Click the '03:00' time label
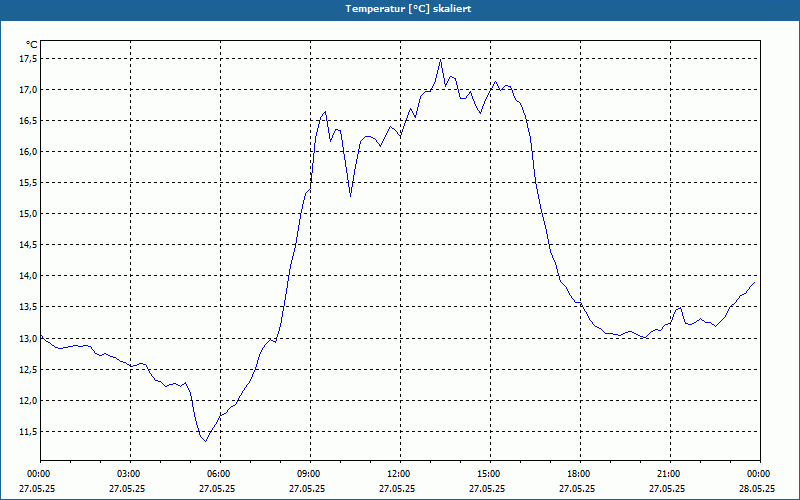This screenshot has width=800, height=500. (131, 474)
